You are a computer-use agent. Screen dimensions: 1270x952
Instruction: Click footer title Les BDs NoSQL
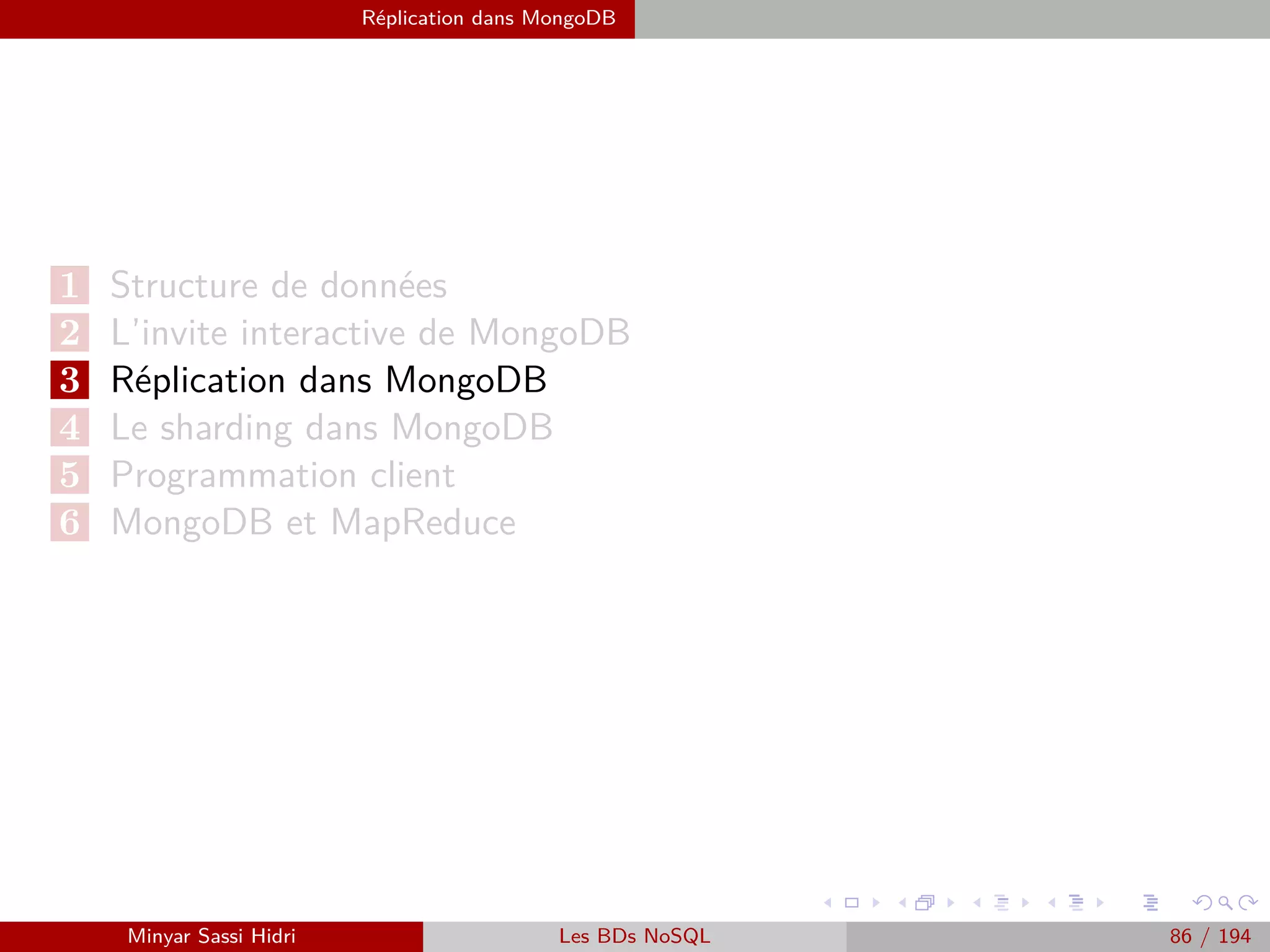(x=635, y=936)
